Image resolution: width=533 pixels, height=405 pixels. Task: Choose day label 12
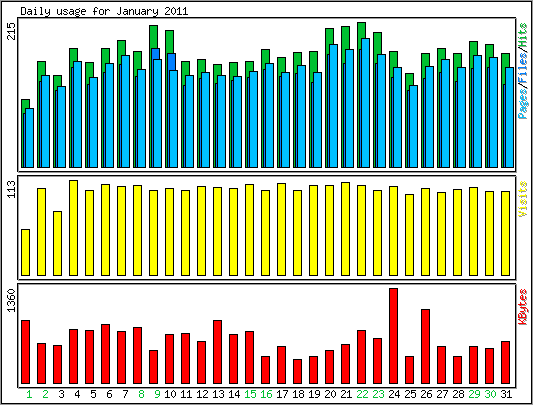tap(202, 394)
